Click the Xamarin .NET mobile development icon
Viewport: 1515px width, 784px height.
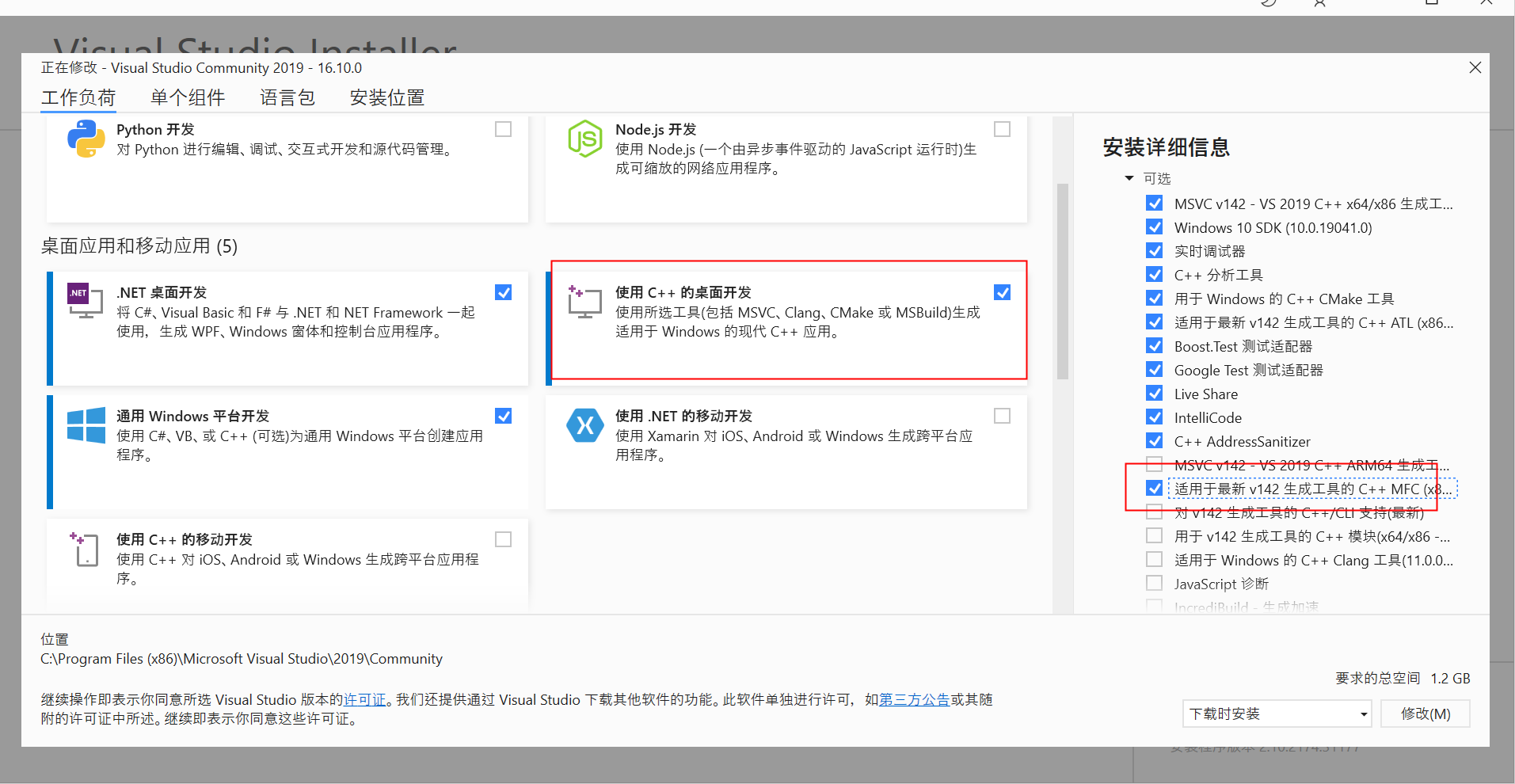585,425
